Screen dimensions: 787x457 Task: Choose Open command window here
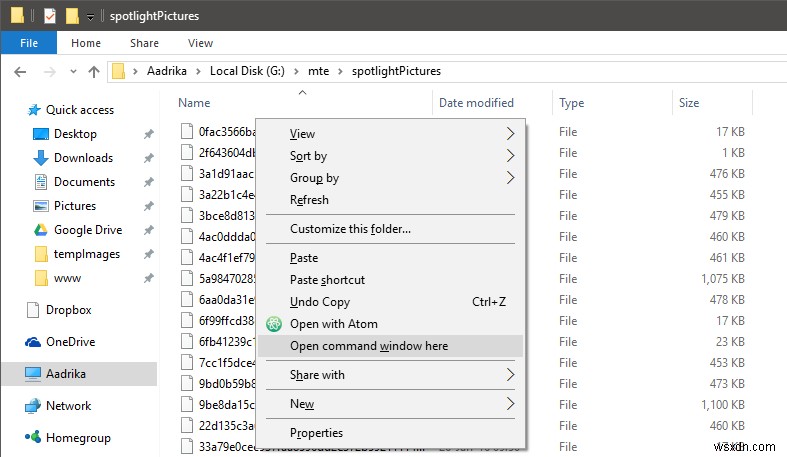tap(369, 346)
